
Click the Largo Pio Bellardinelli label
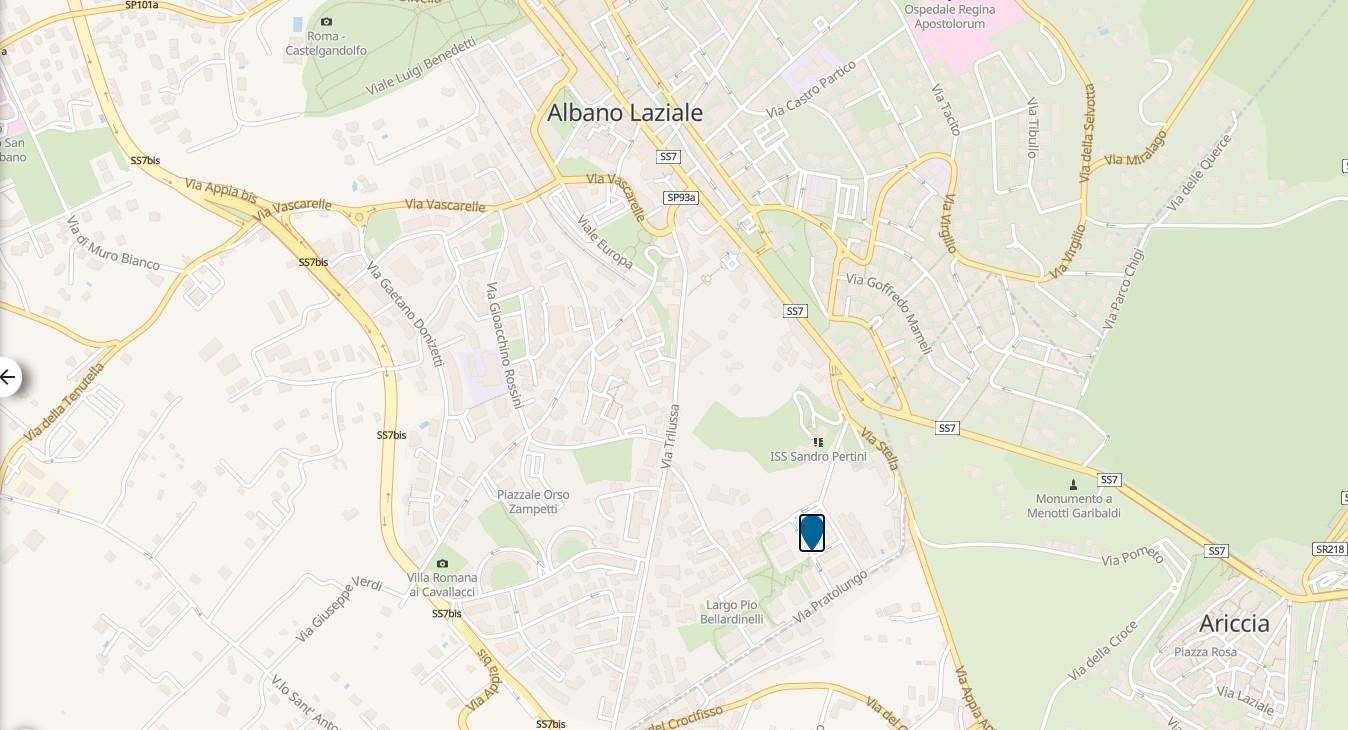pyautogui.click(x=734, y=612)
